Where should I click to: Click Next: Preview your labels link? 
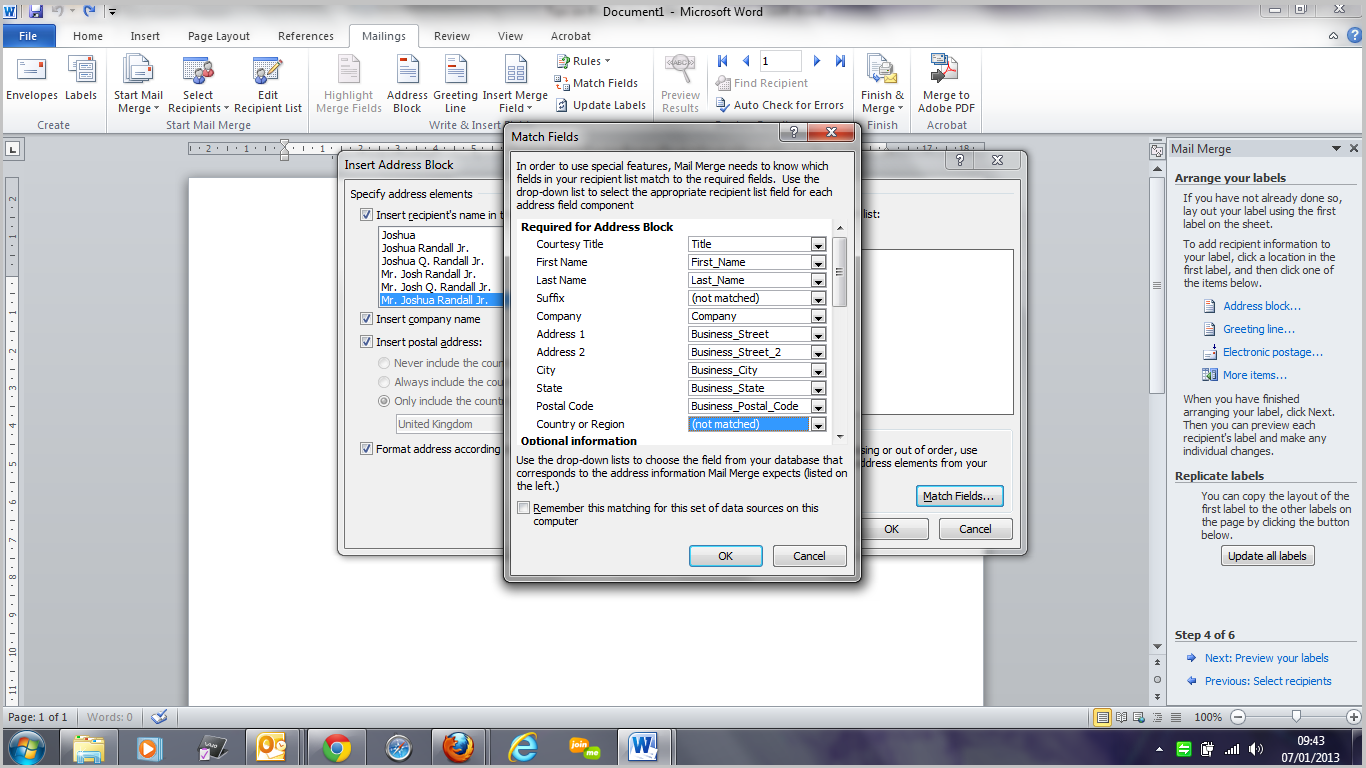(x=1266, y=658)
